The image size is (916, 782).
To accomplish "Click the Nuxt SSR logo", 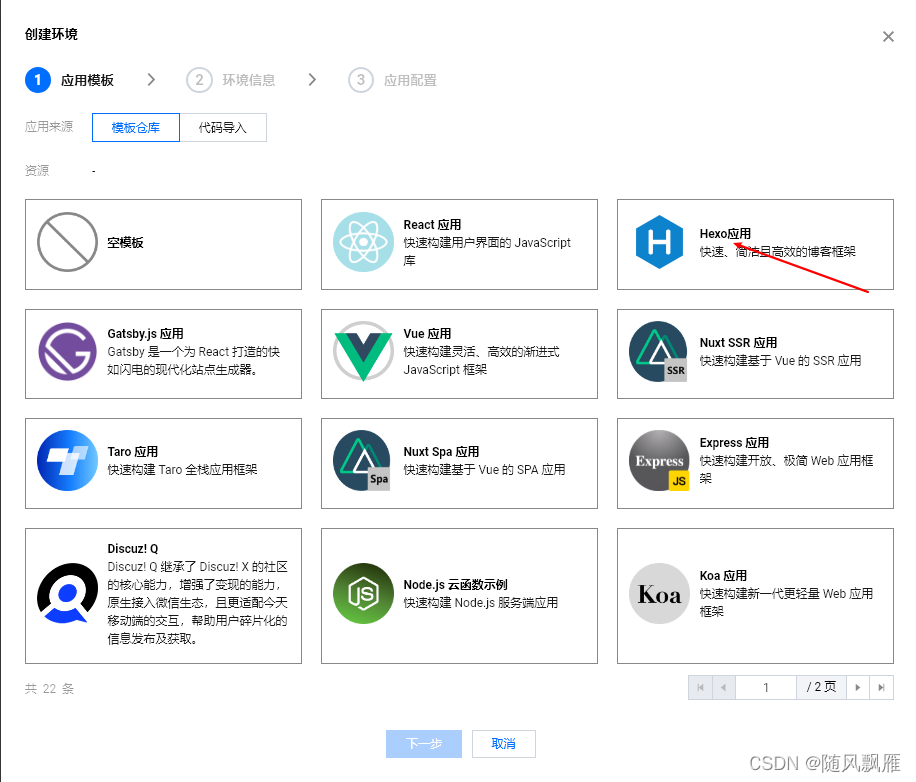I will click(659, 352).
